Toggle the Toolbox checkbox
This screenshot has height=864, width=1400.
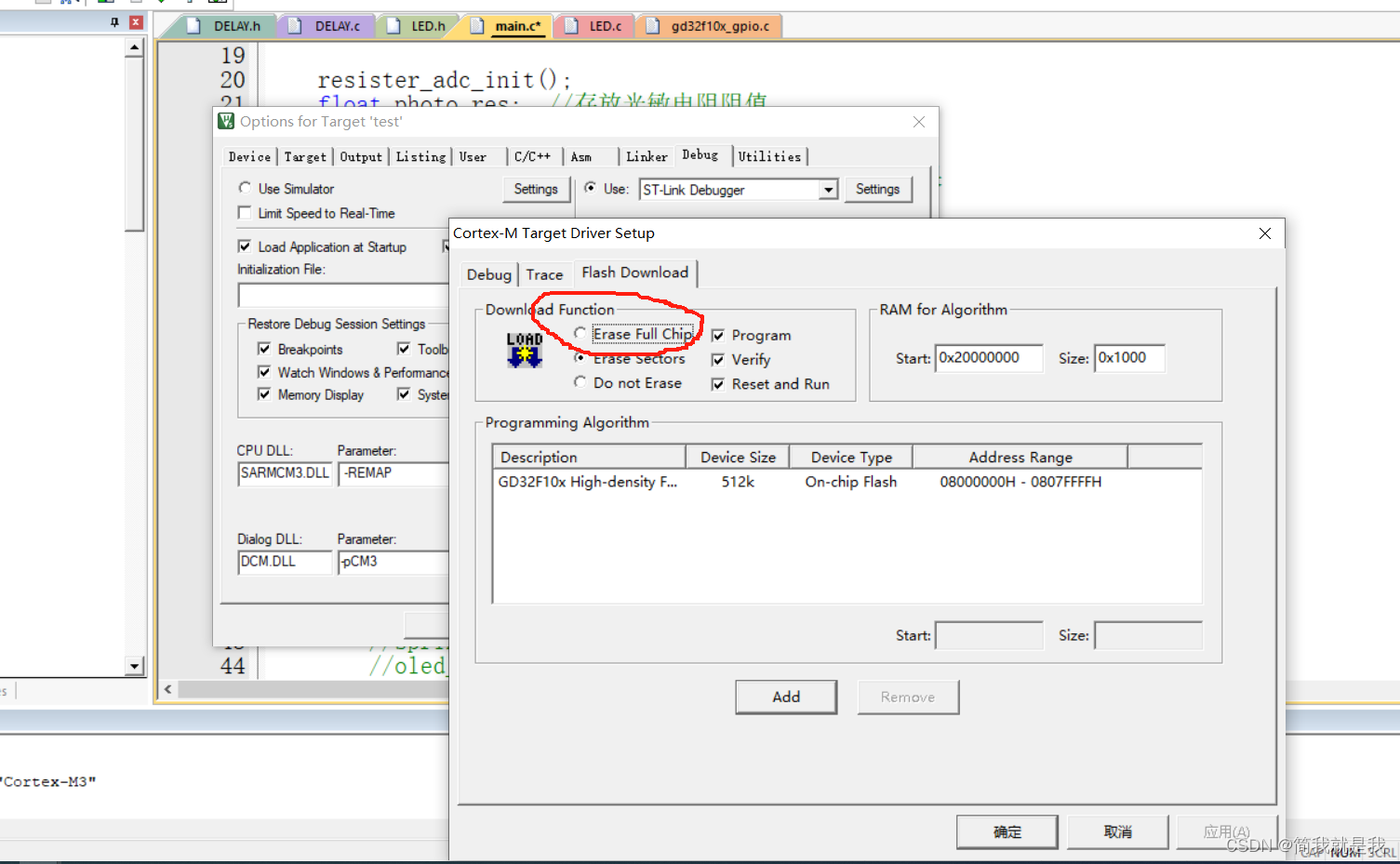tap(404, 349)
